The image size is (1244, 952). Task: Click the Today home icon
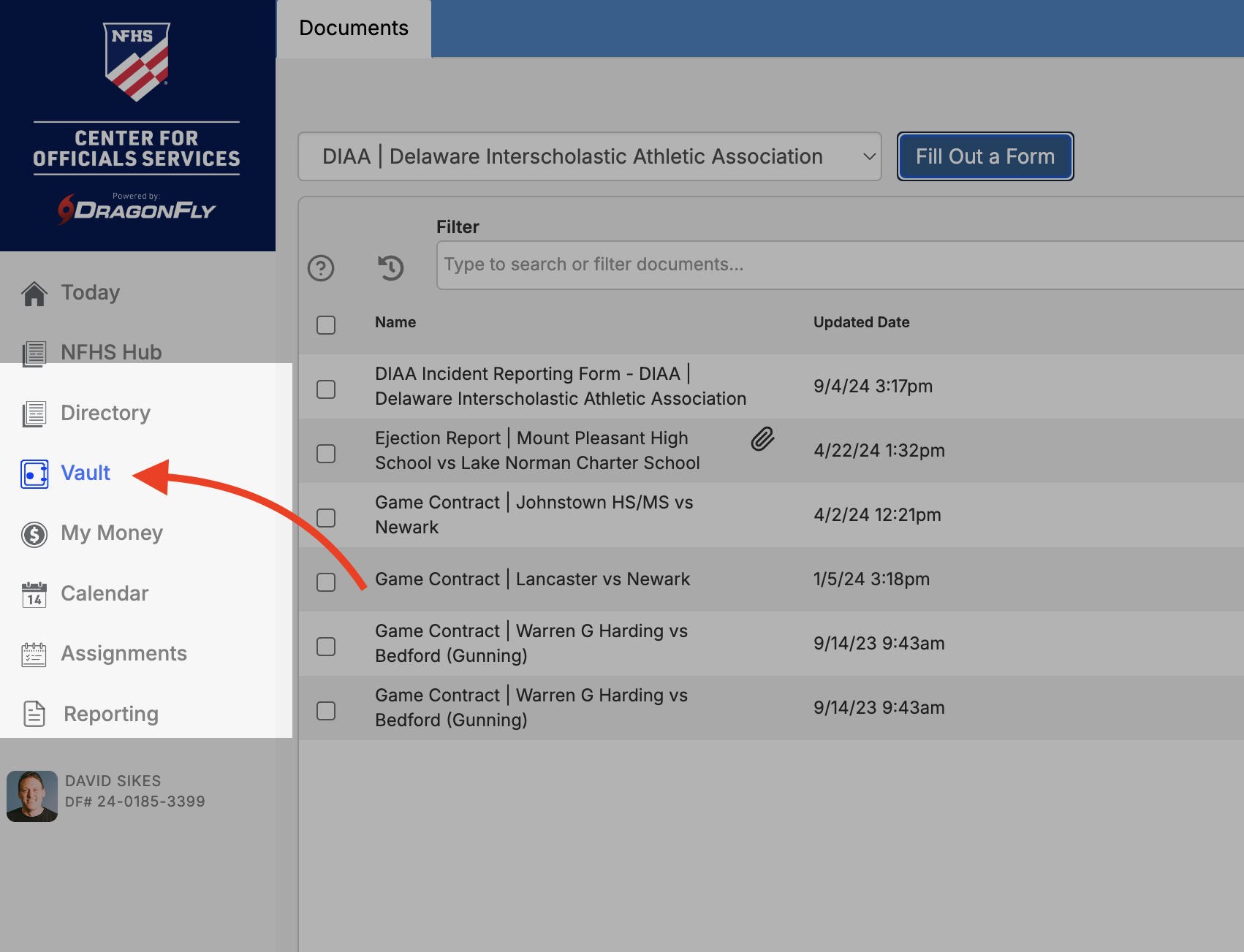[34, 294]
